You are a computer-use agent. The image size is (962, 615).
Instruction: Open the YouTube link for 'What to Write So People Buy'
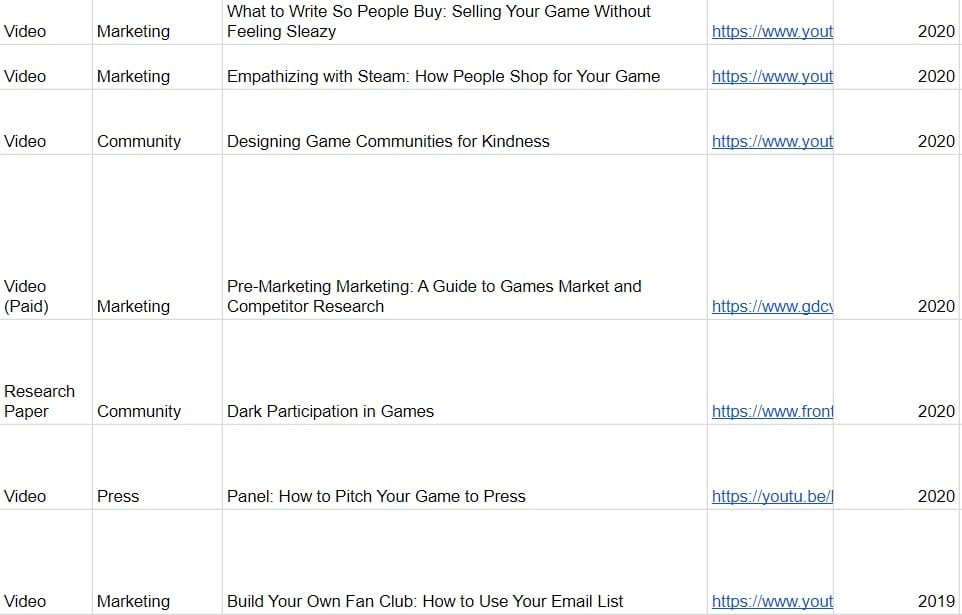[772, 31]
